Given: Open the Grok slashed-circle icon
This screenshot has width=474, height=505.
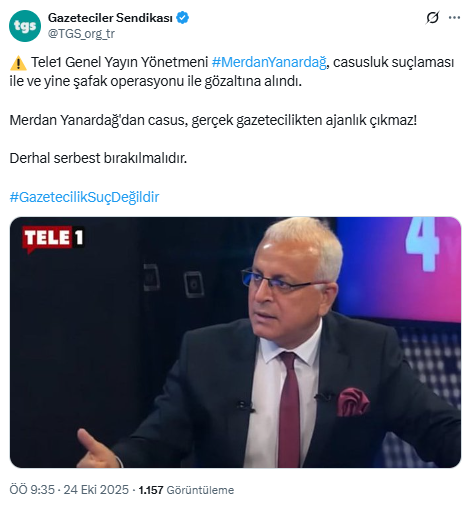Looking at the screenshot, I should 433,18.
